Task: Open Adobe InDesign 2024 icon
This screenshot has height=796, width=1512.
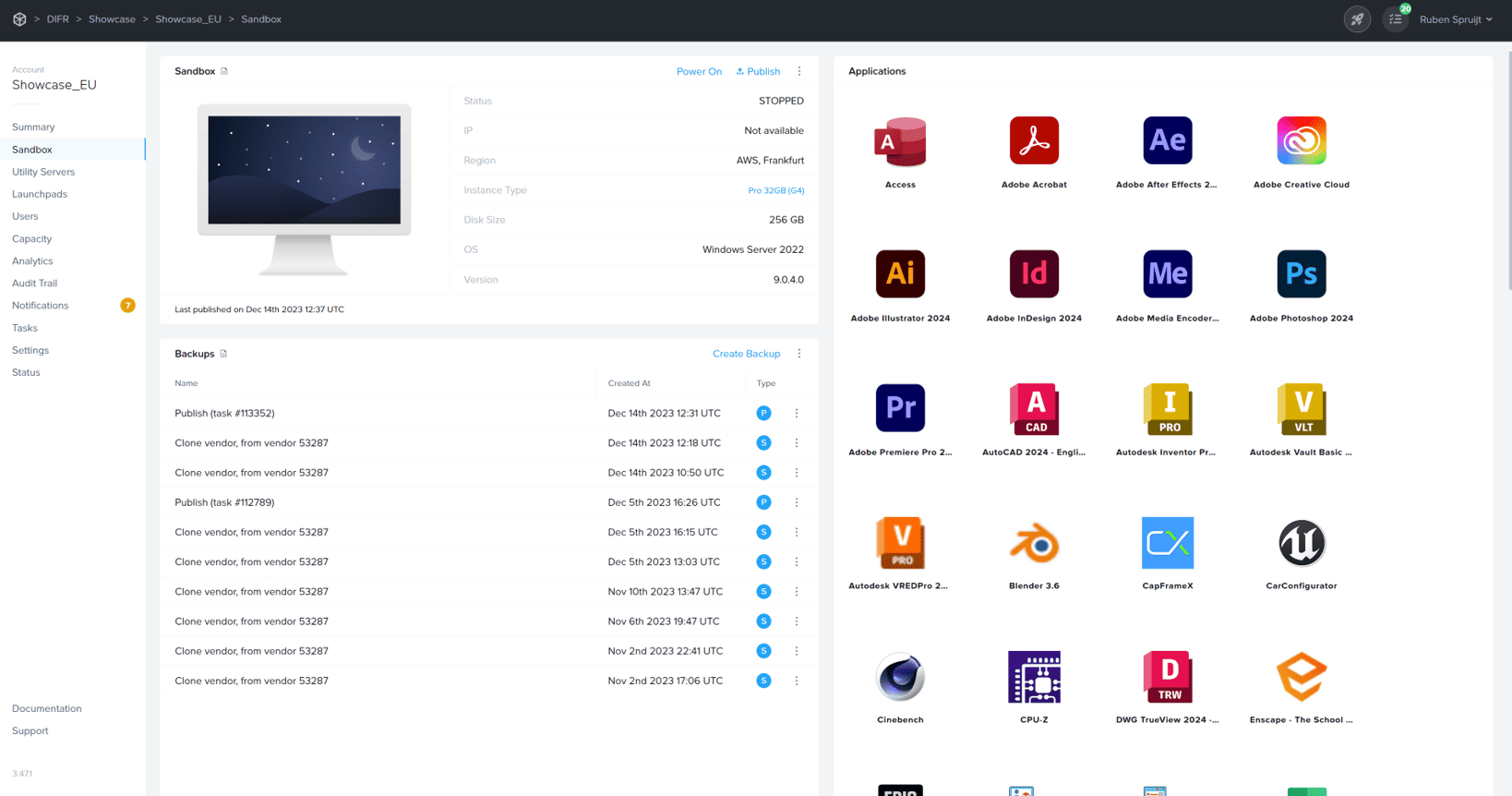Action: [1034, 274]
